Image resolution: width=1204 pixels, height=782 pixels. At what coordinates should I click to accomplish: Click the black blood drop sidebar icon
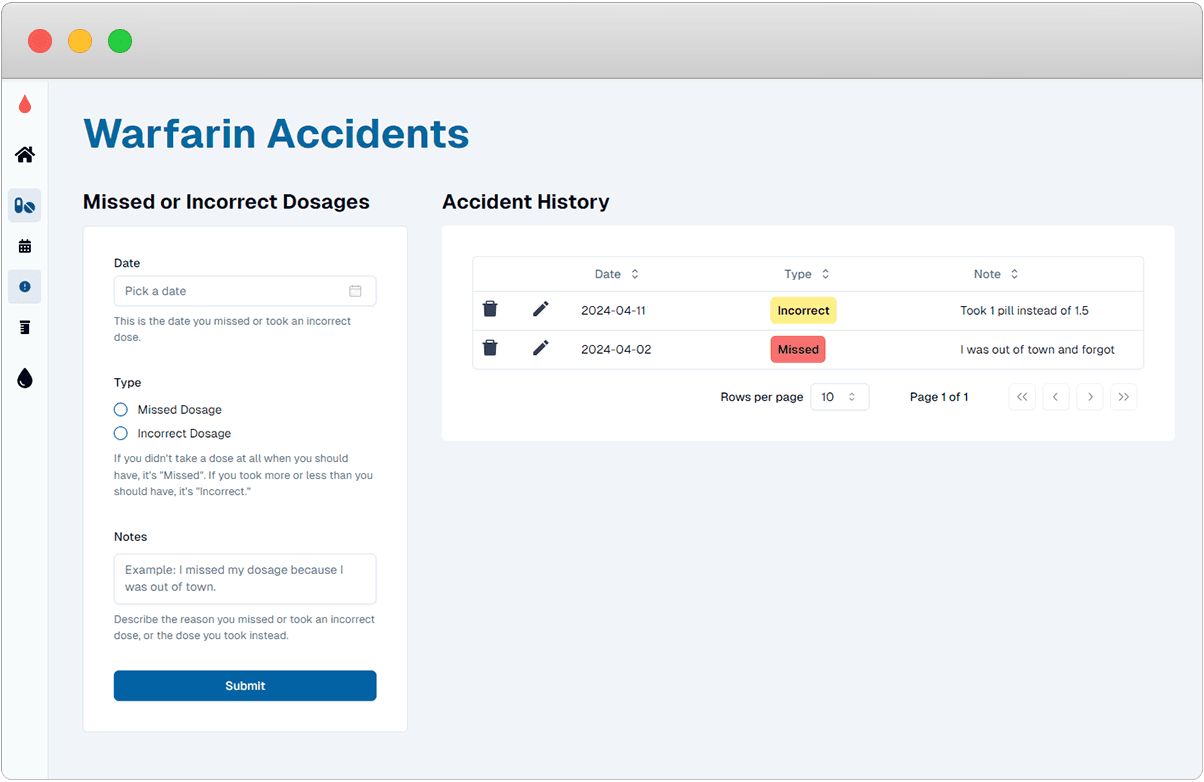point(24,378)
